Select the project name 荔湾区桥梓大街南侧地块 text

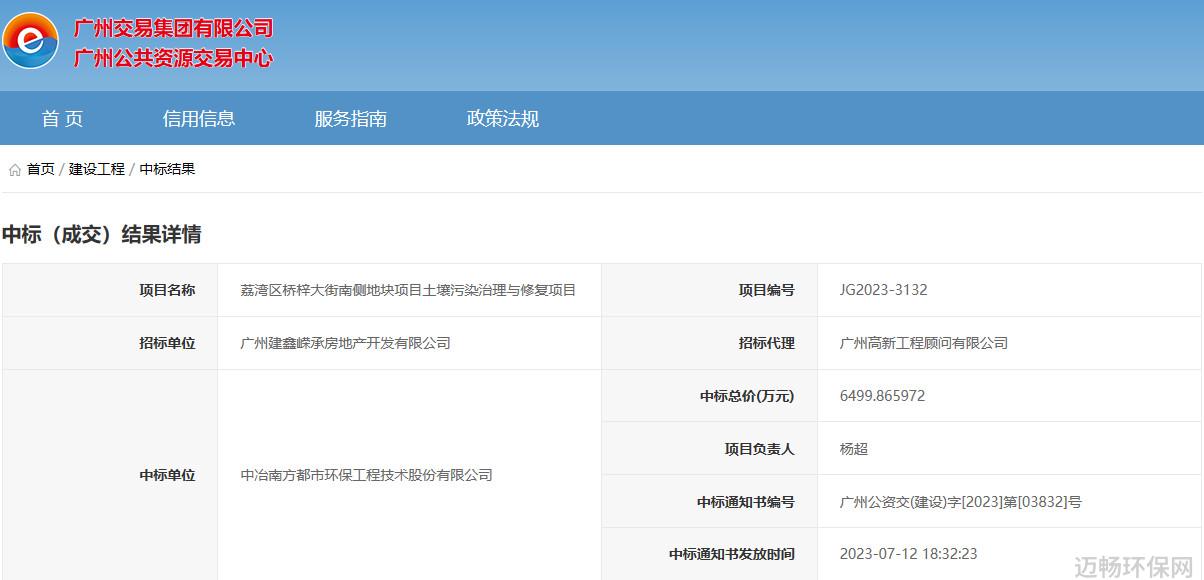tap(408, 290)
